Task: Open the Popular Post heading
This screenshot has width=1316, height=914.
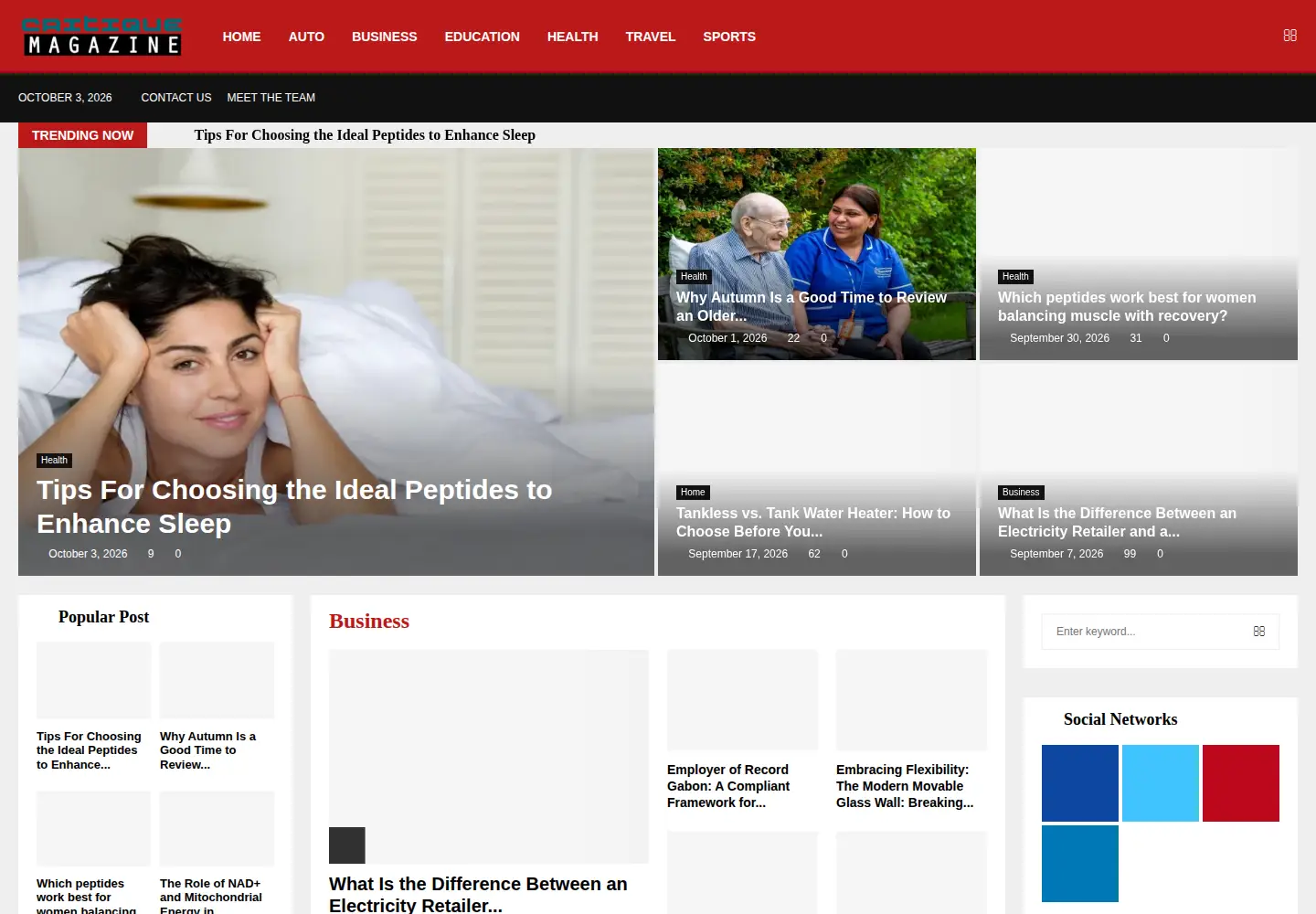Action: tap(103, 617)
